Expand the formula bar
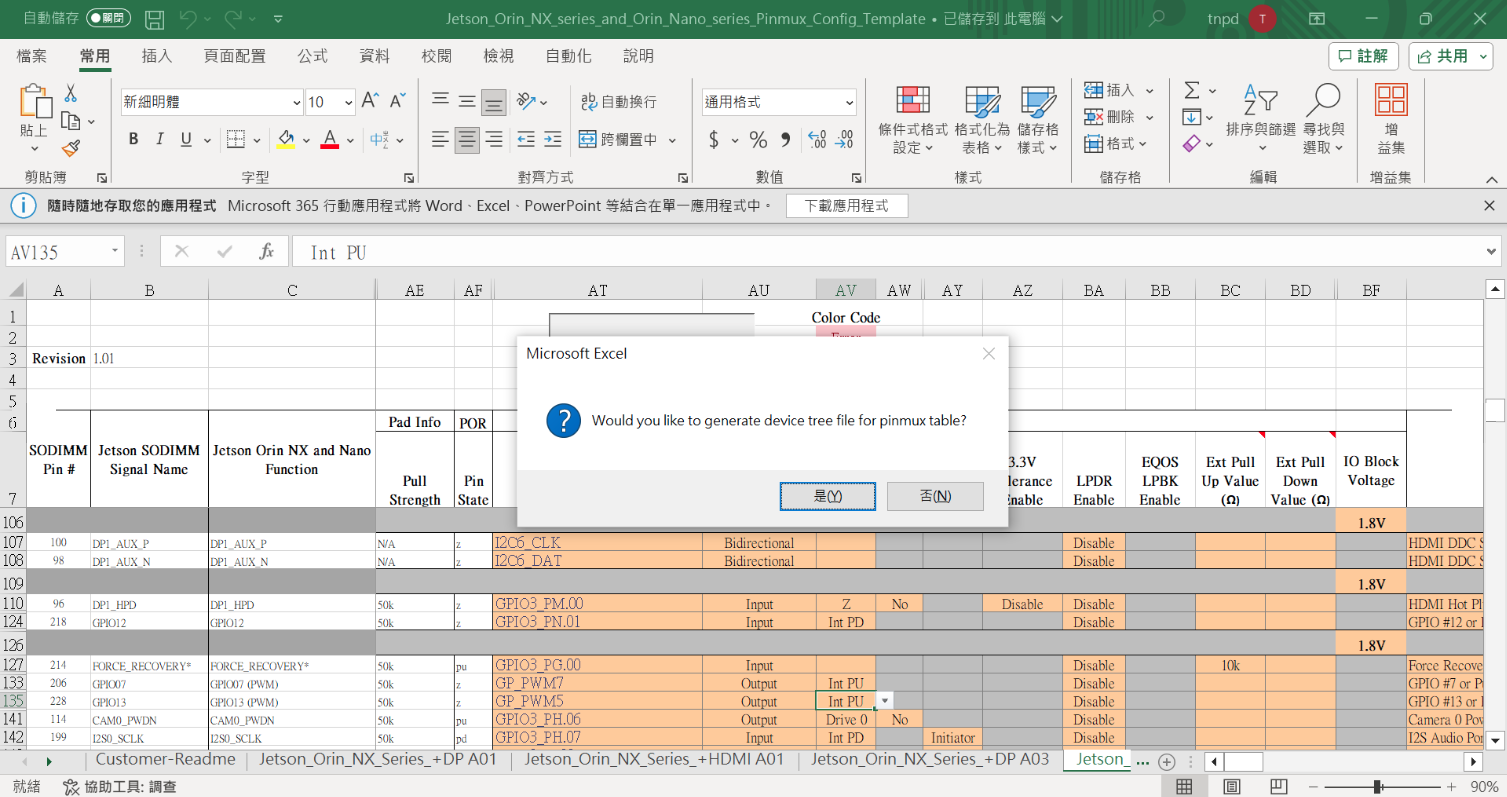This screenshot has height=797, width=1507. pyautogui.click(x=1493, y=252)
